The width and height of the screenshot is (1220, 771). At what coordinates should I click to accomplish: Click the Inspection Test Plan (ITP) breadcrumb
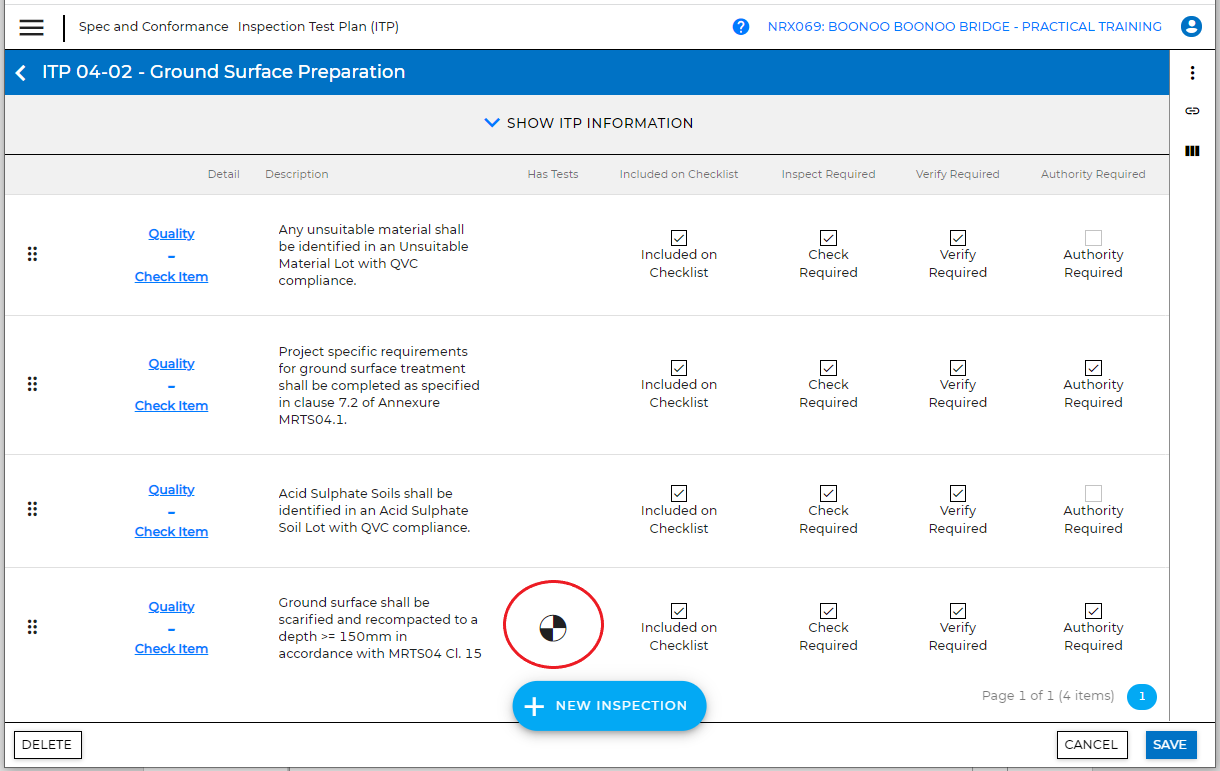coord(318,26)
